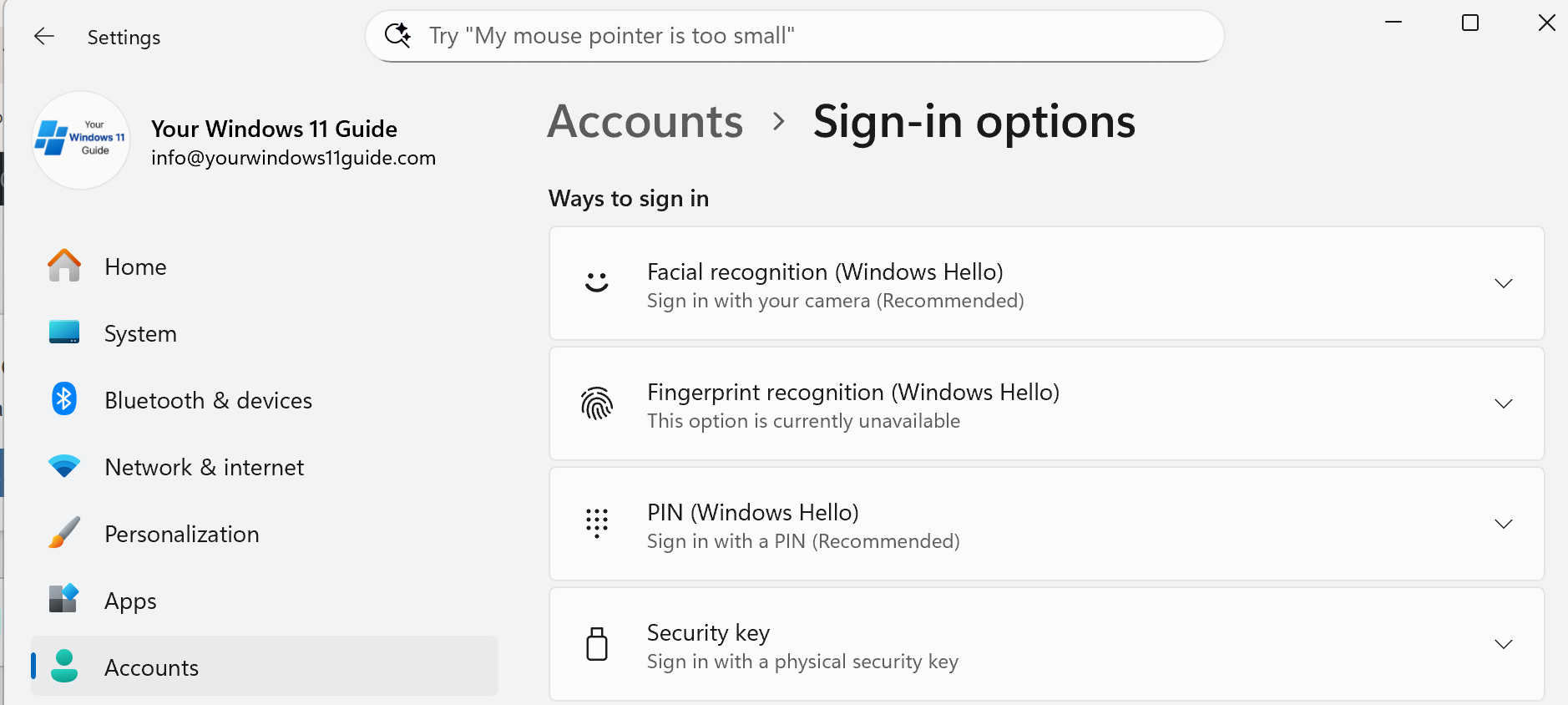Click the Bluetooth symbol icon
Image resolution: width=1568 pixels, height=705 pixels.
64,399
